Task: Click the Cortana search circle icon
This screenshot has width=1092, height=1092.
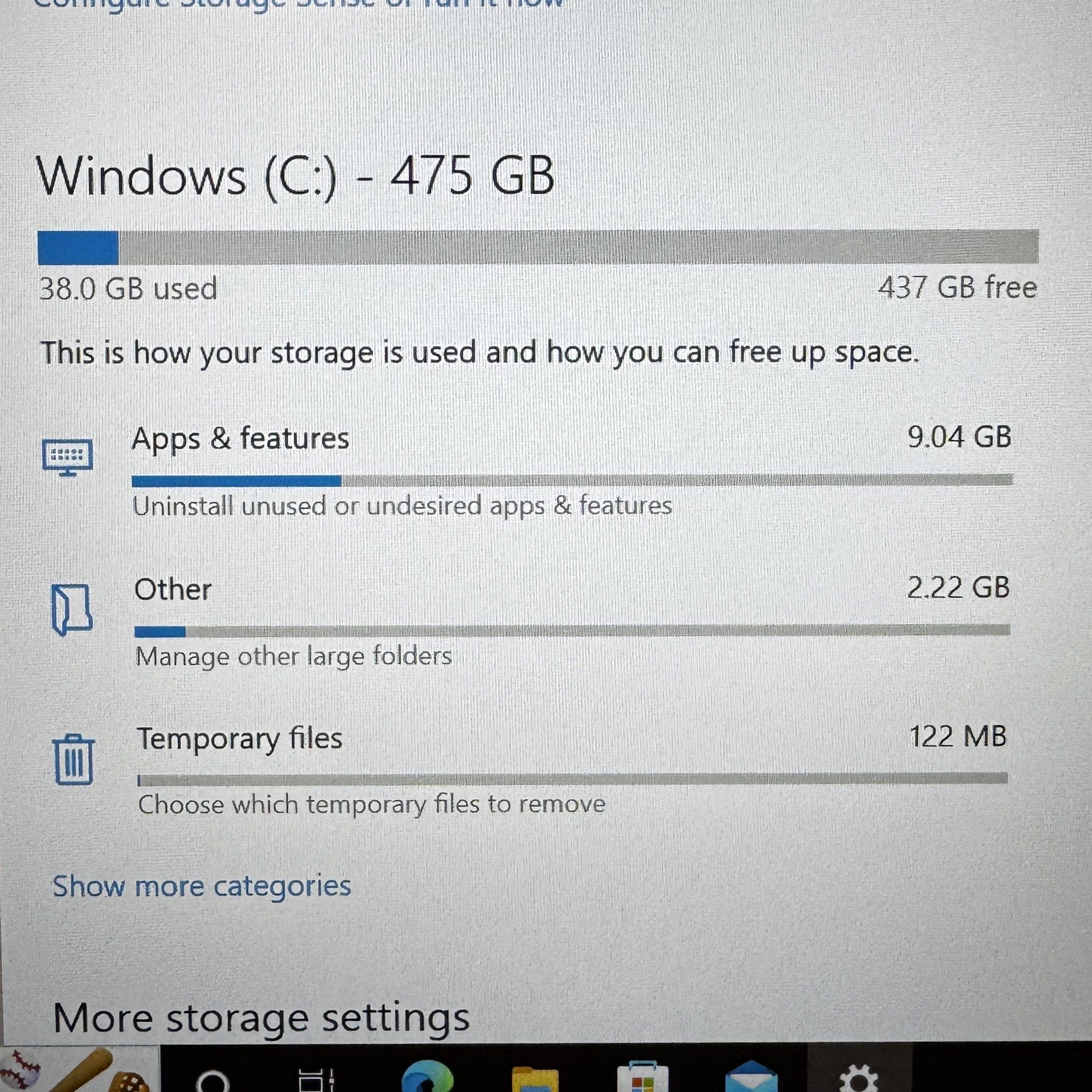Action: (x=213, y=1080)
